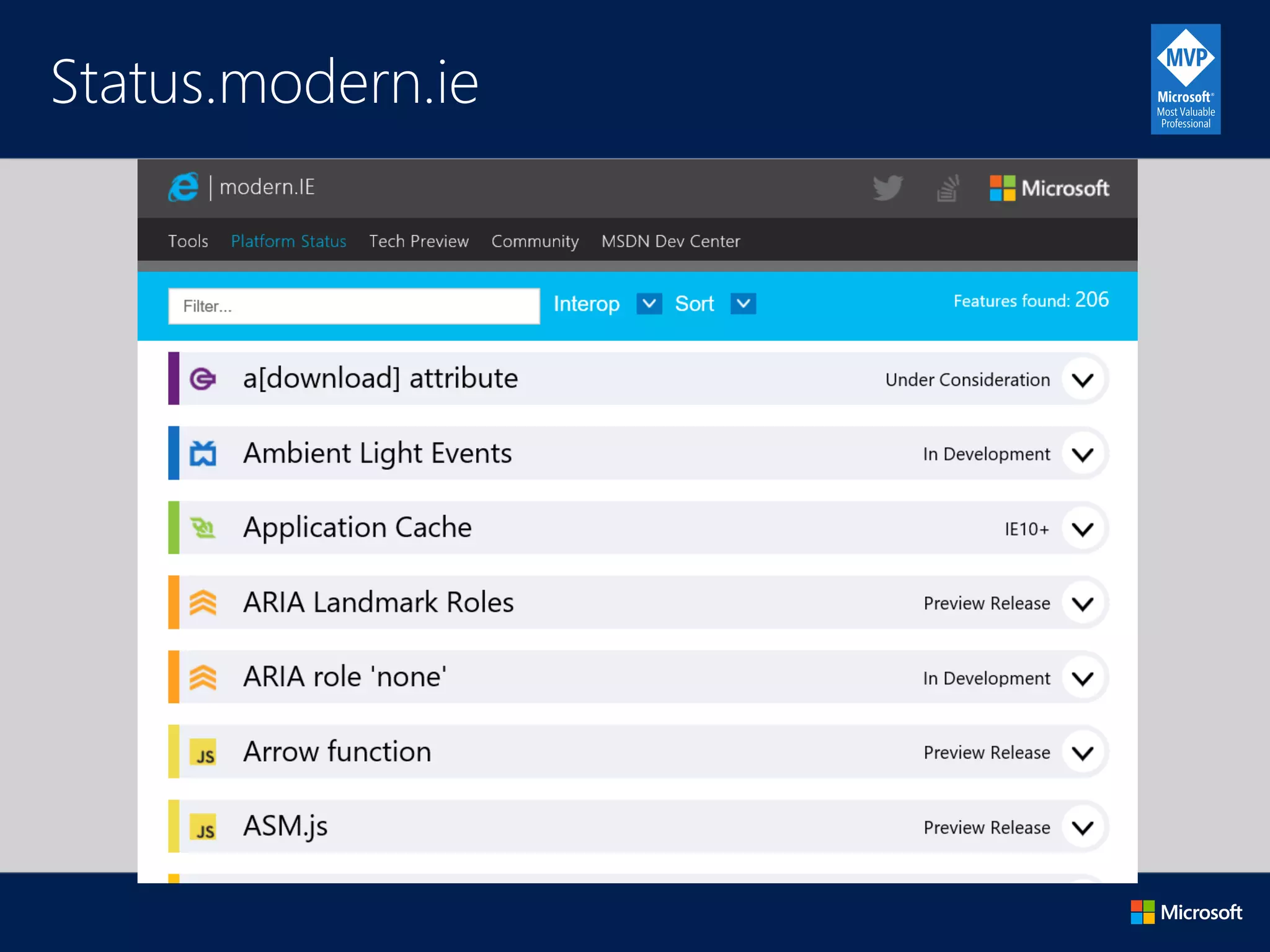Select the Platform Status nav item
This screenshot has height=952, width=1270.
289,241
